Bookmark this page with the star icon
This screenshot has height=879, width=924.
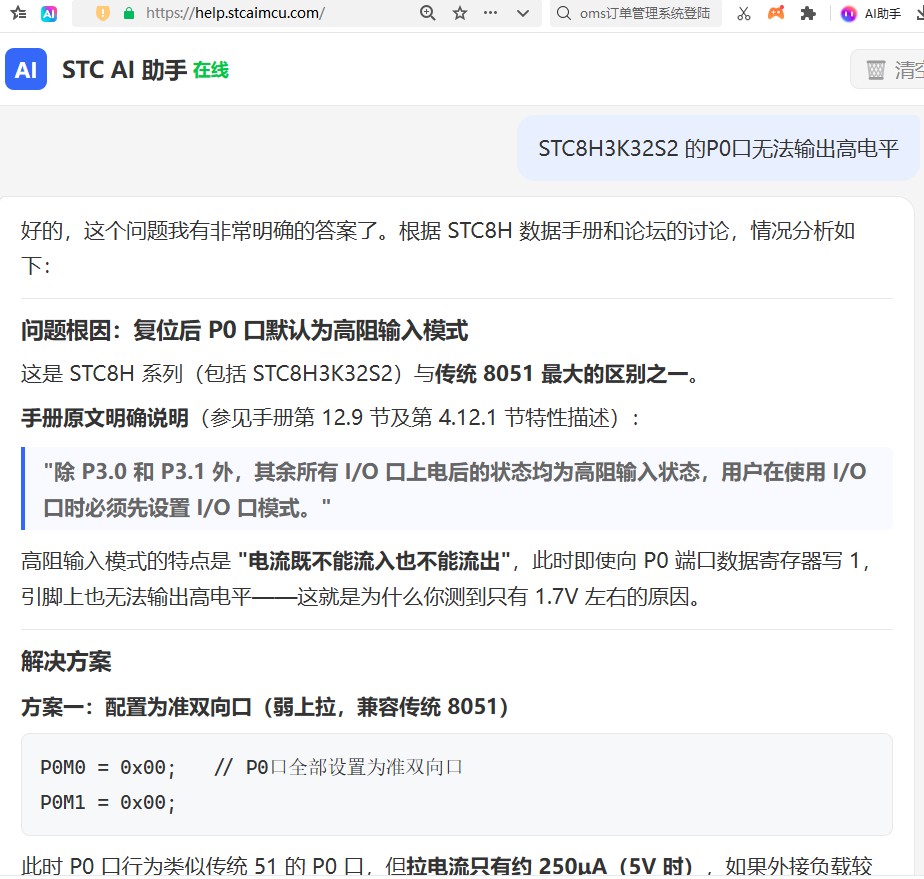460,13
